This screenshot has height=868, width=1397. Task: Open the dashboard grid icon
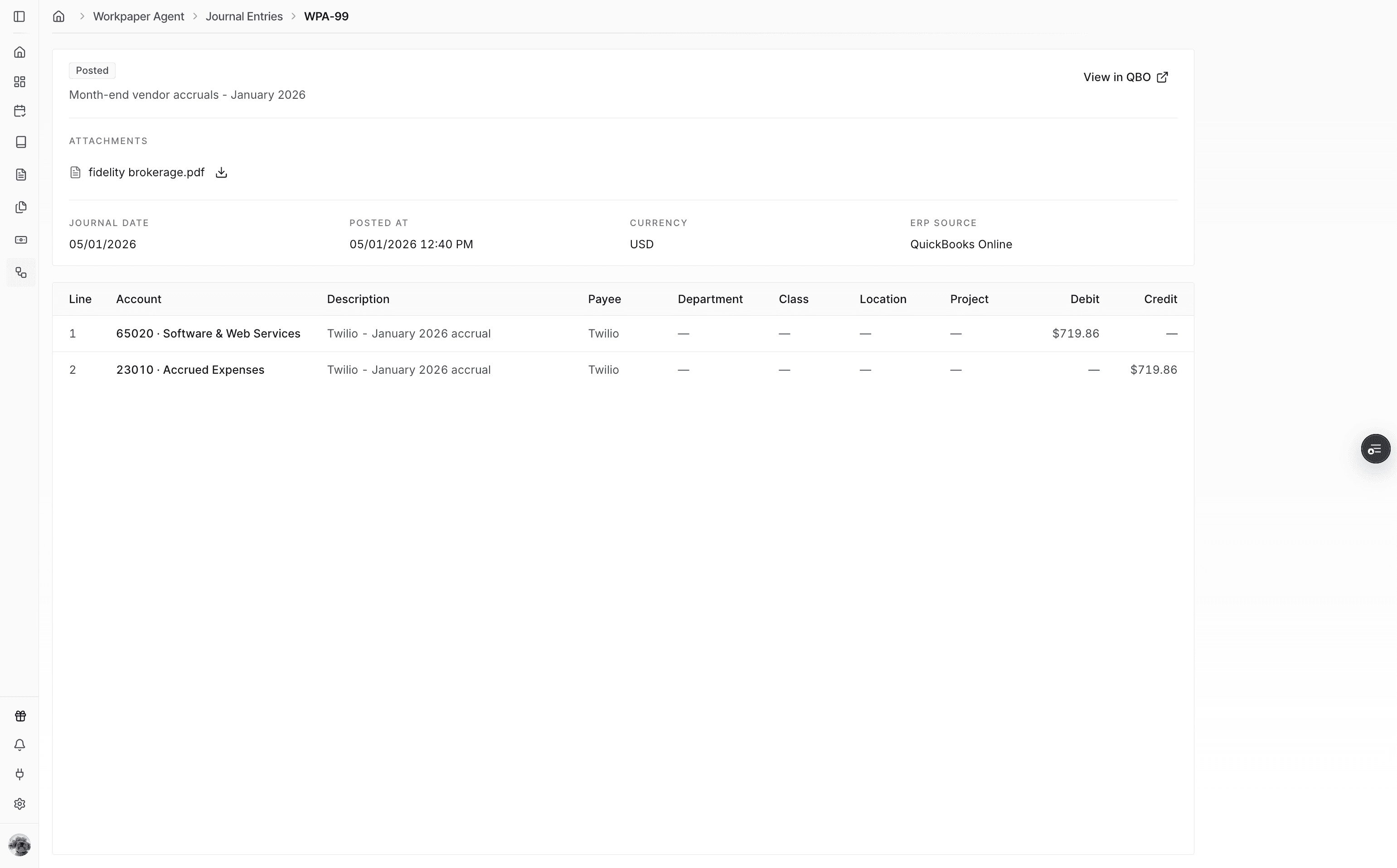pos(20,82)
